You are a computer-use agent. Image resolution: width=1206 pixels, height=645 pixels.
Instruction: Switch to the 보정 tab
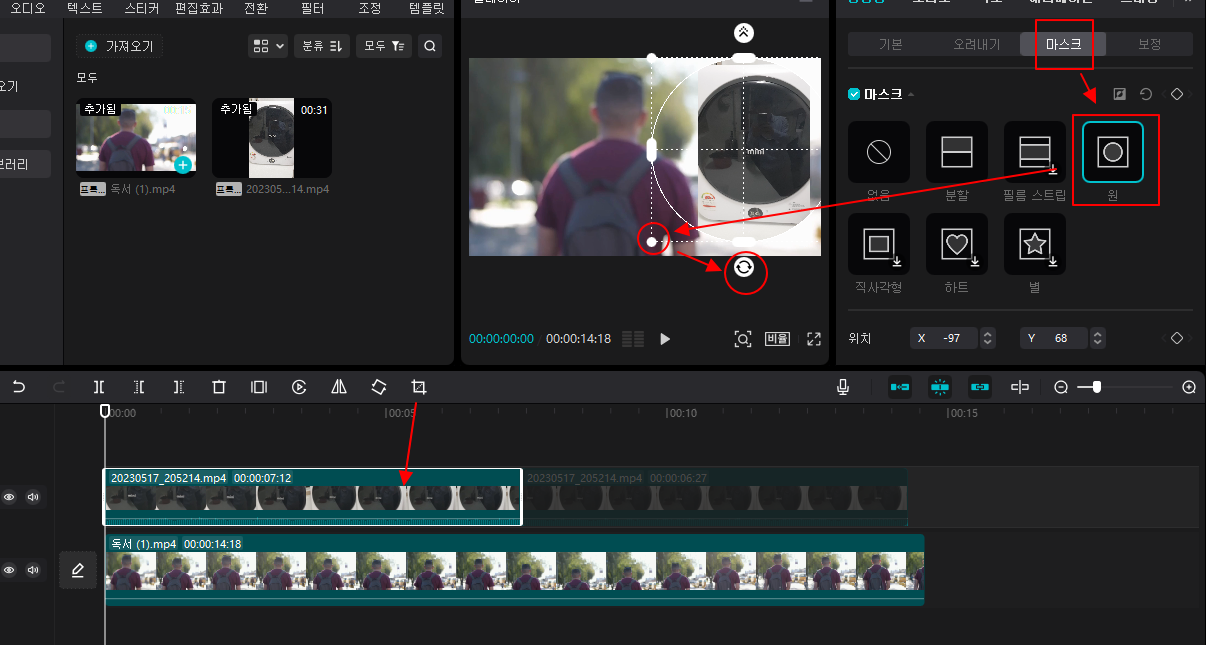1149,44
